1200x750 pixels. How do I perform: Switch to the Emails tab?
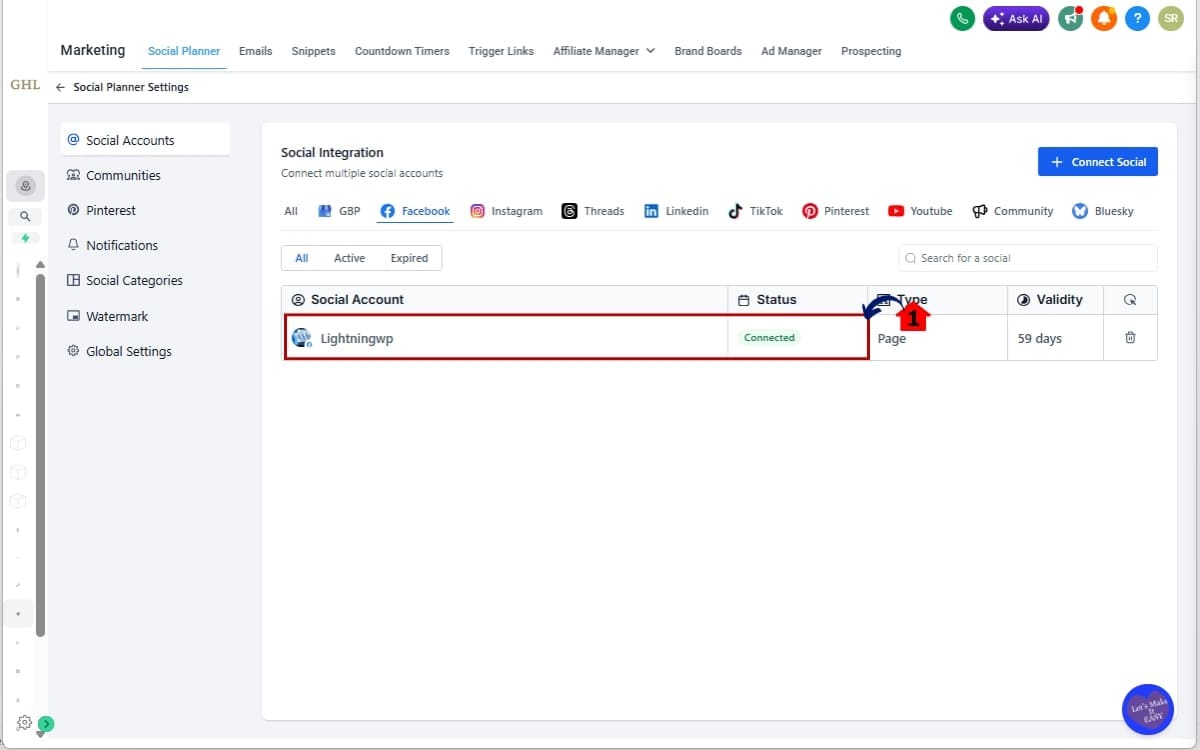click(x=255, y=51)
